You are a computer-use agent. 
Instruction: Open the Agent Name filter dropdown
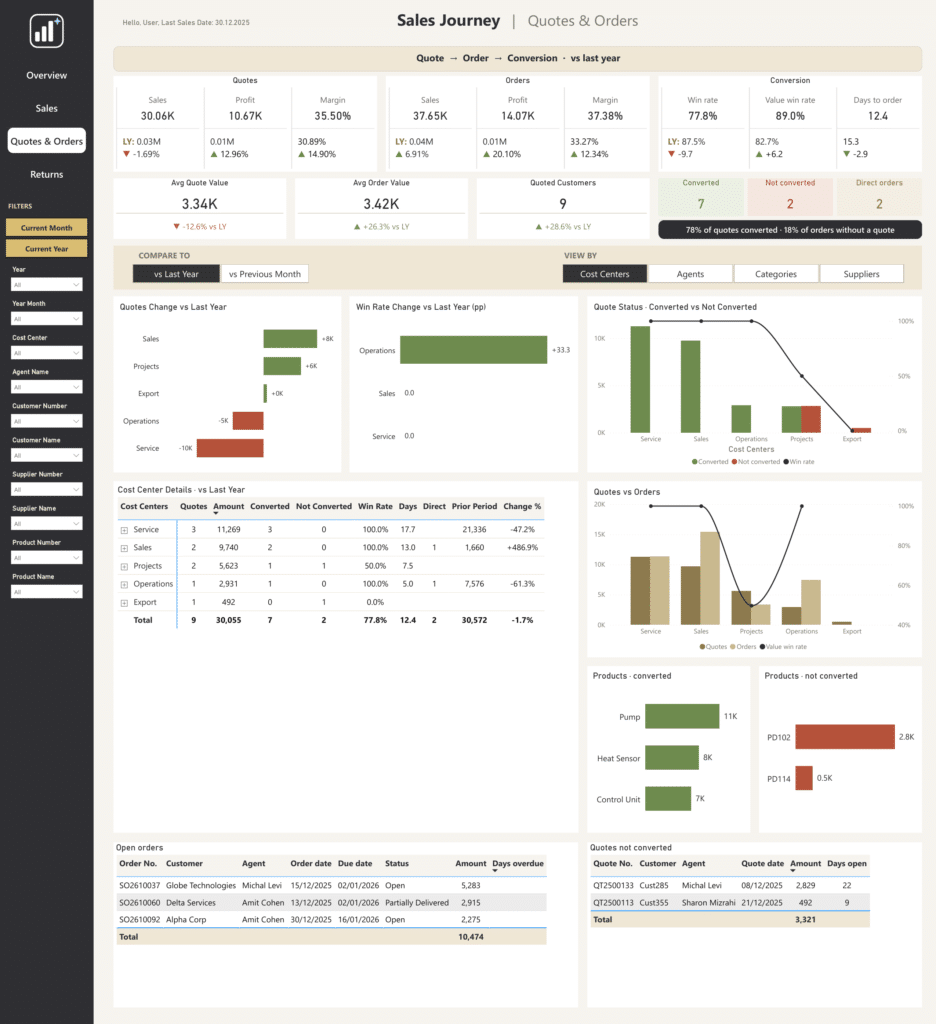tap(47, 387)
